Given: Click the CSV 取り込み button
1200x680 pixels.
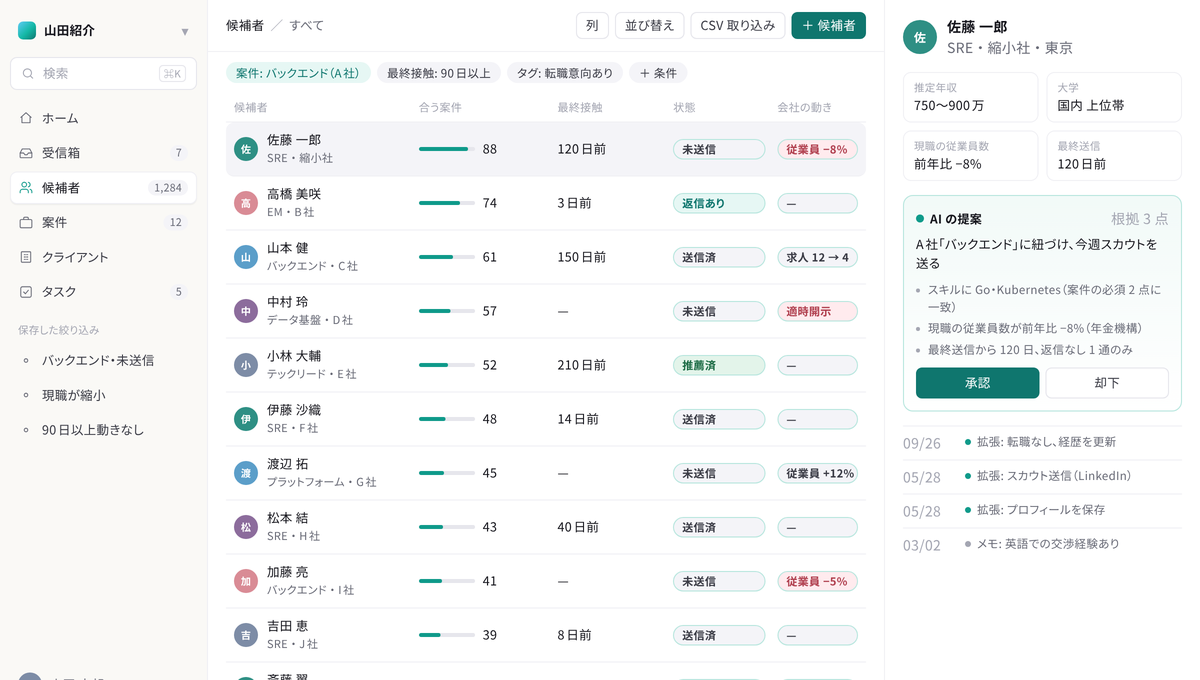Looking at the screenshot, I should [x=737, y=26].
